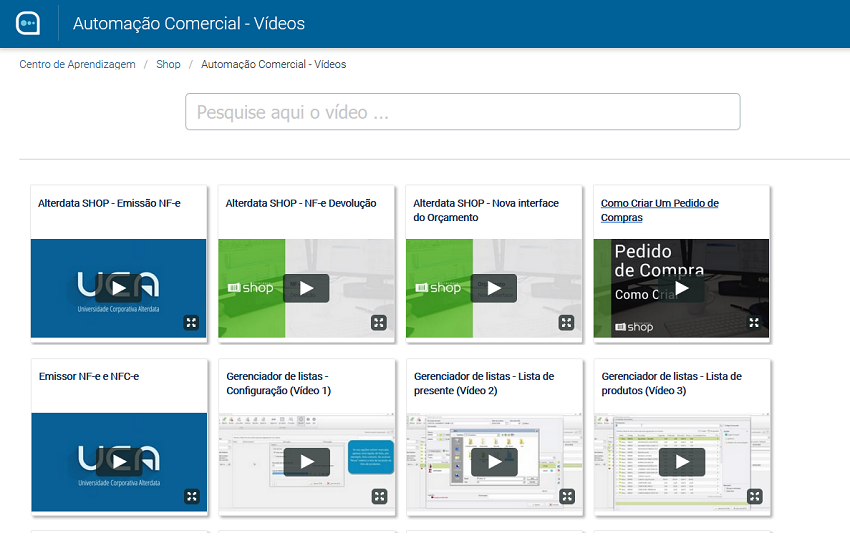Select 'Gerenciador de listas - Configuração (Vídeo 1)' title
Screen dimensions: 850x548
(x=279, y=383)
